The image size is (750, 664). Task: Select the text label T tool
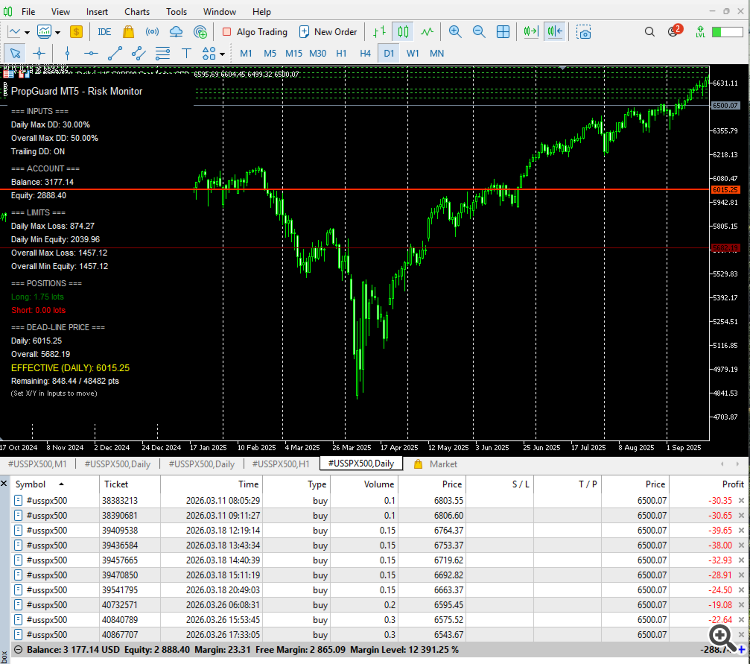(186, 54)
